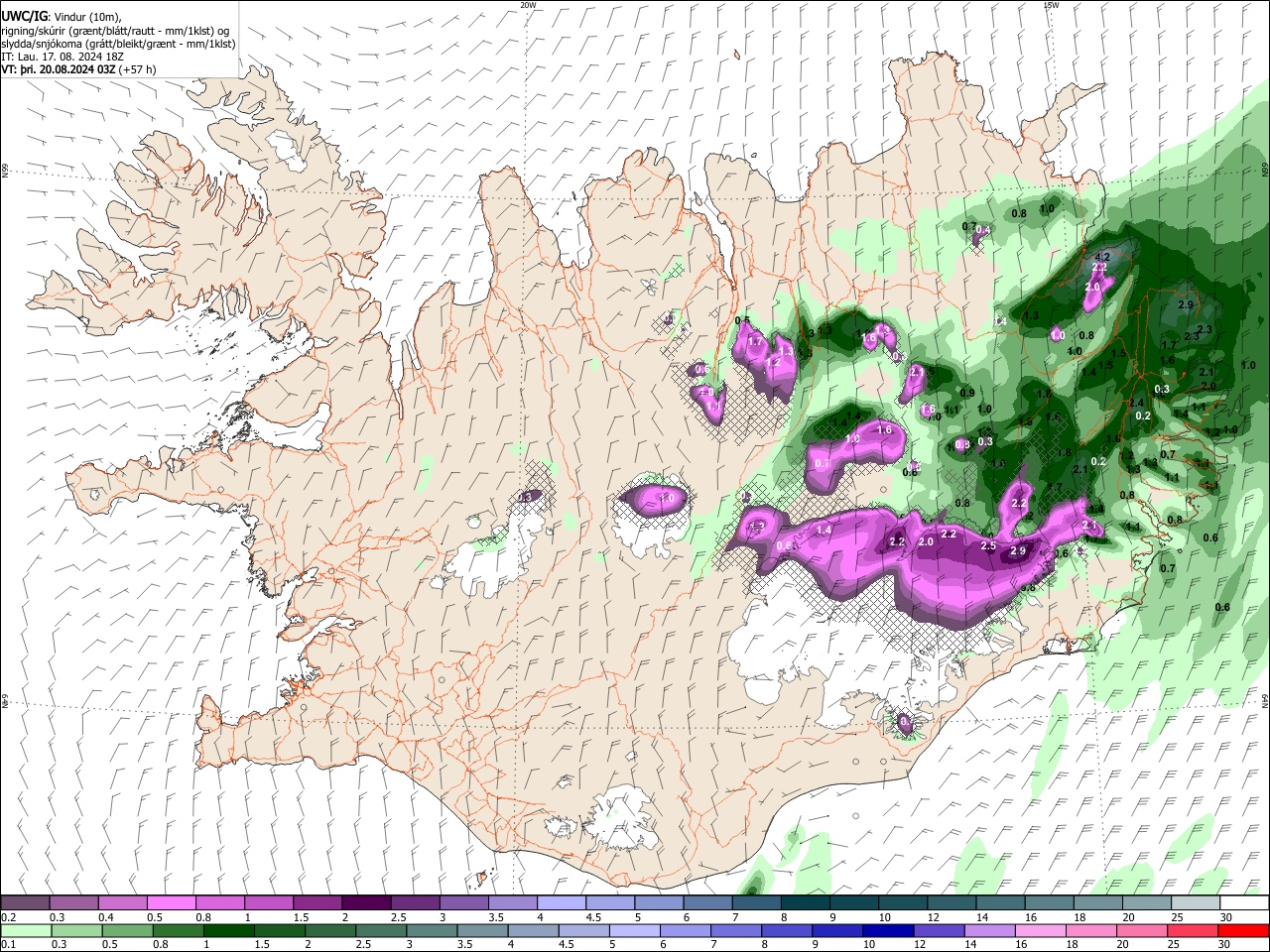
Task: Click the 20W longitude label on the top edge
Action: point(528,5)
